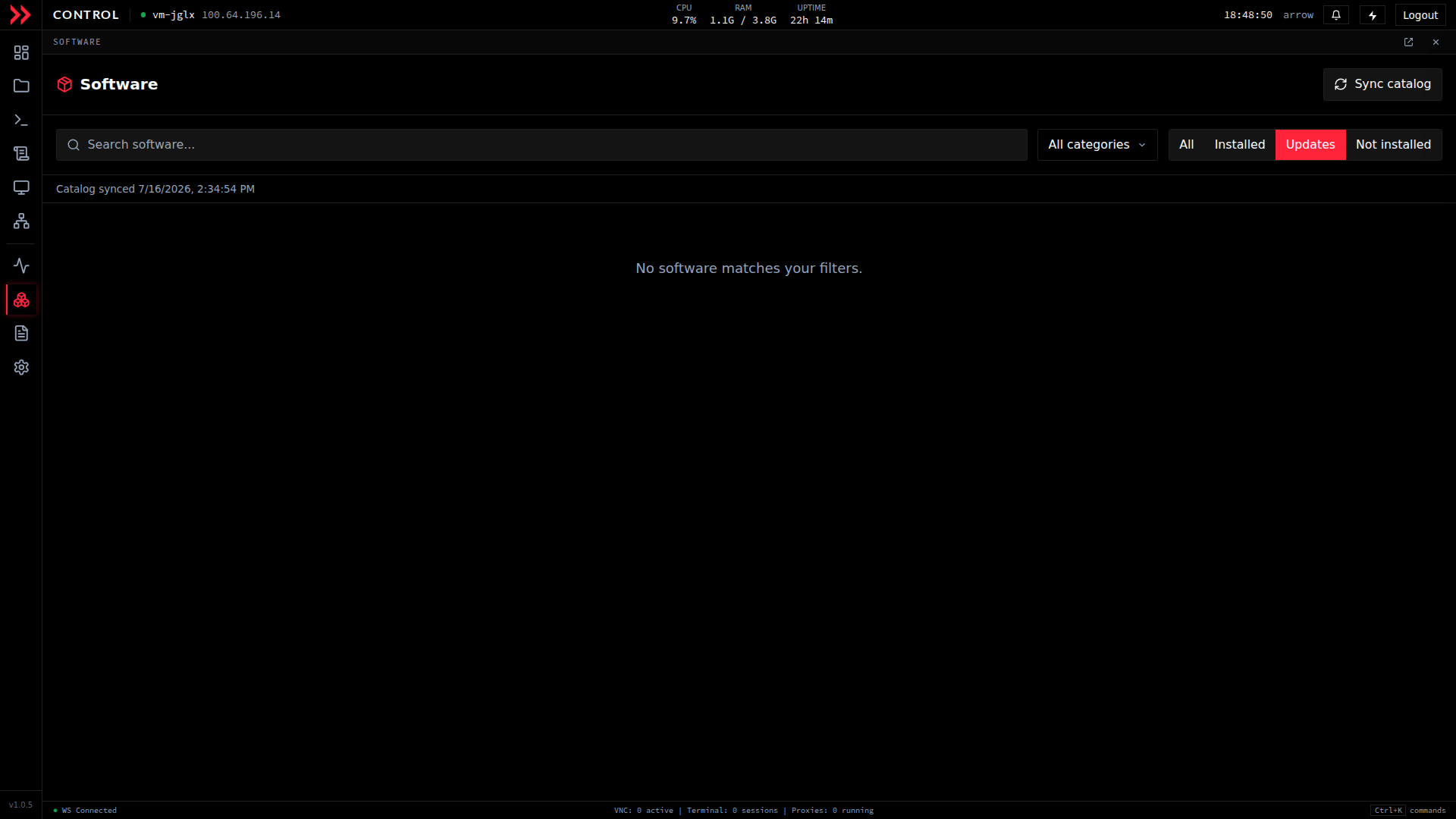Click the No software matches your filters message
Image resolution: width=1456 pixels, height=819 pixels.
pyautogui.click(x=748, y=268)
